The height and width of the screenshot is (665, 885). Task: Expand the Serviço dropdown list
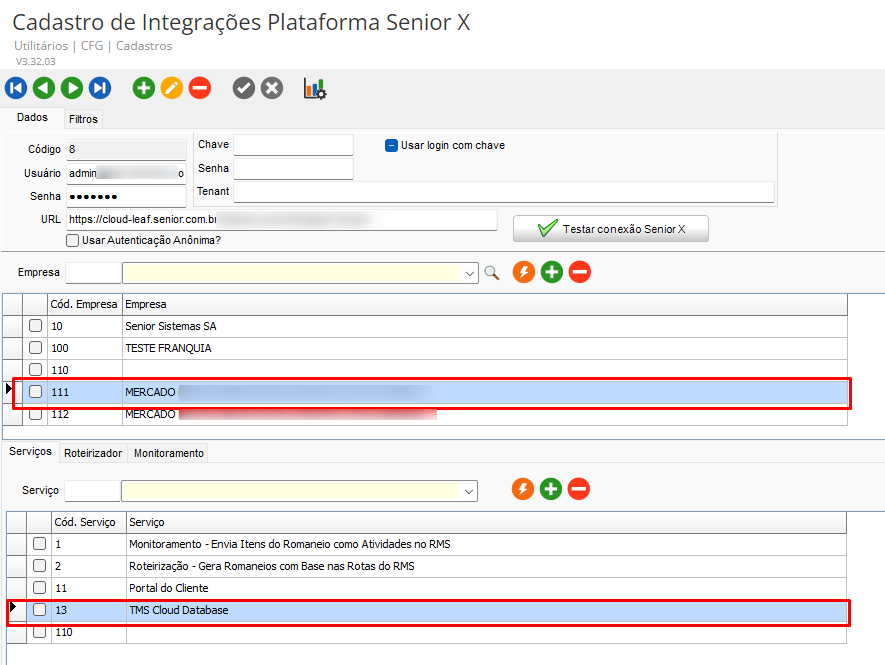[x=468, y=491]
